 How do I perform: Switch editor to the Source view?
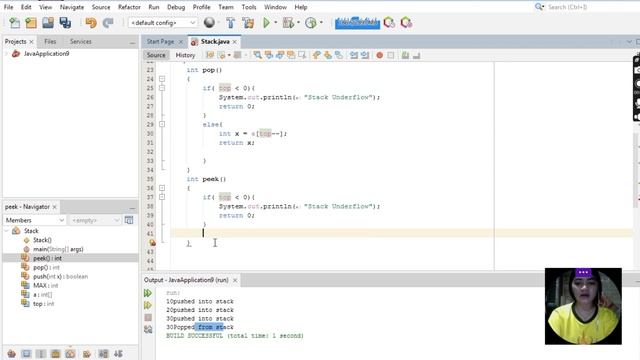point(156,55)
